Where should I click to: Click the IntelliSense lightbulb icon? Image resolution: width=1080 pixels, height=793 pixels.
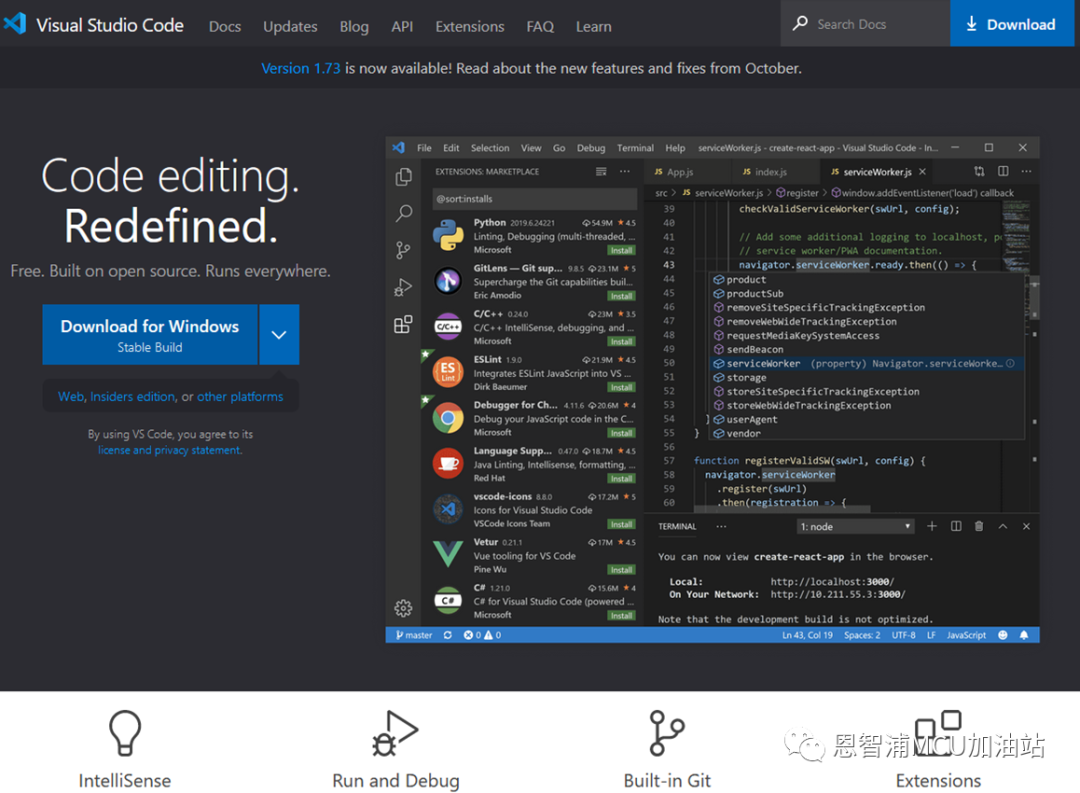tap(125, 734)
